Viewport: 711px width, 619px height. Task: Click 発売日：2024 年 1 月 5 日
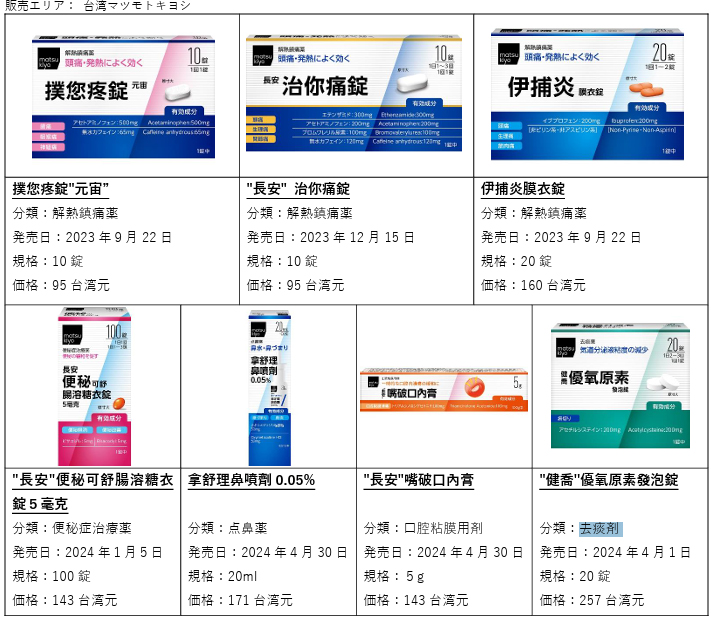(87, 552)
